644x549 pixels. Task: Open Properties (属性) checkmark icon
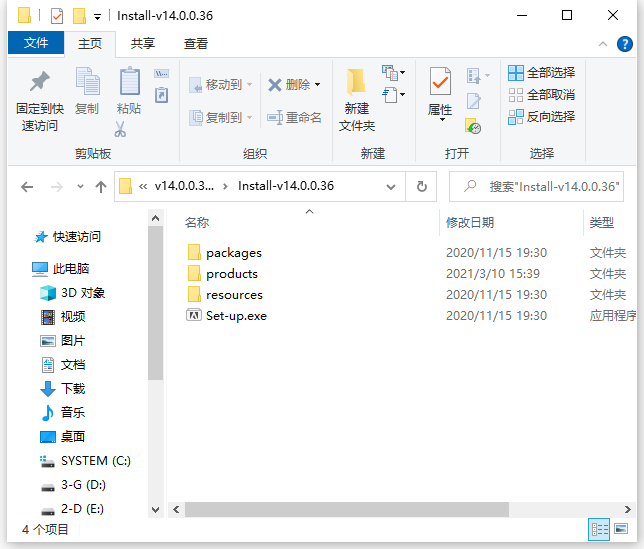click(440, 81)
